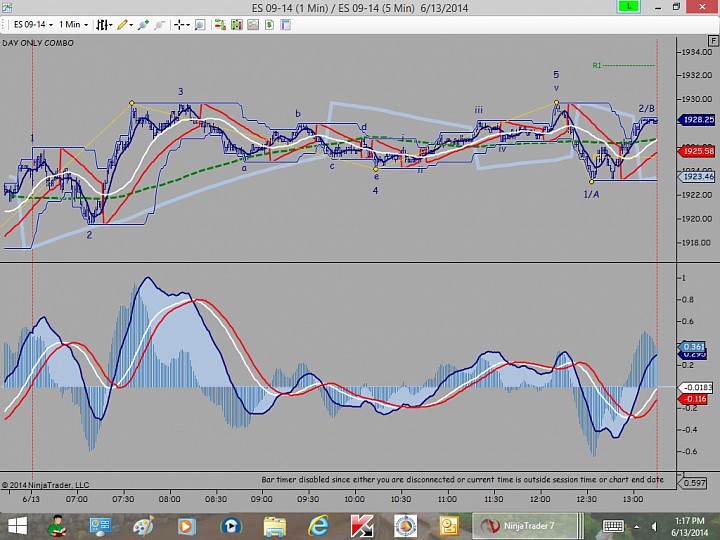Open the chart bar style dropdown
The image size is (720, 540).
click(x=104, y=25)
